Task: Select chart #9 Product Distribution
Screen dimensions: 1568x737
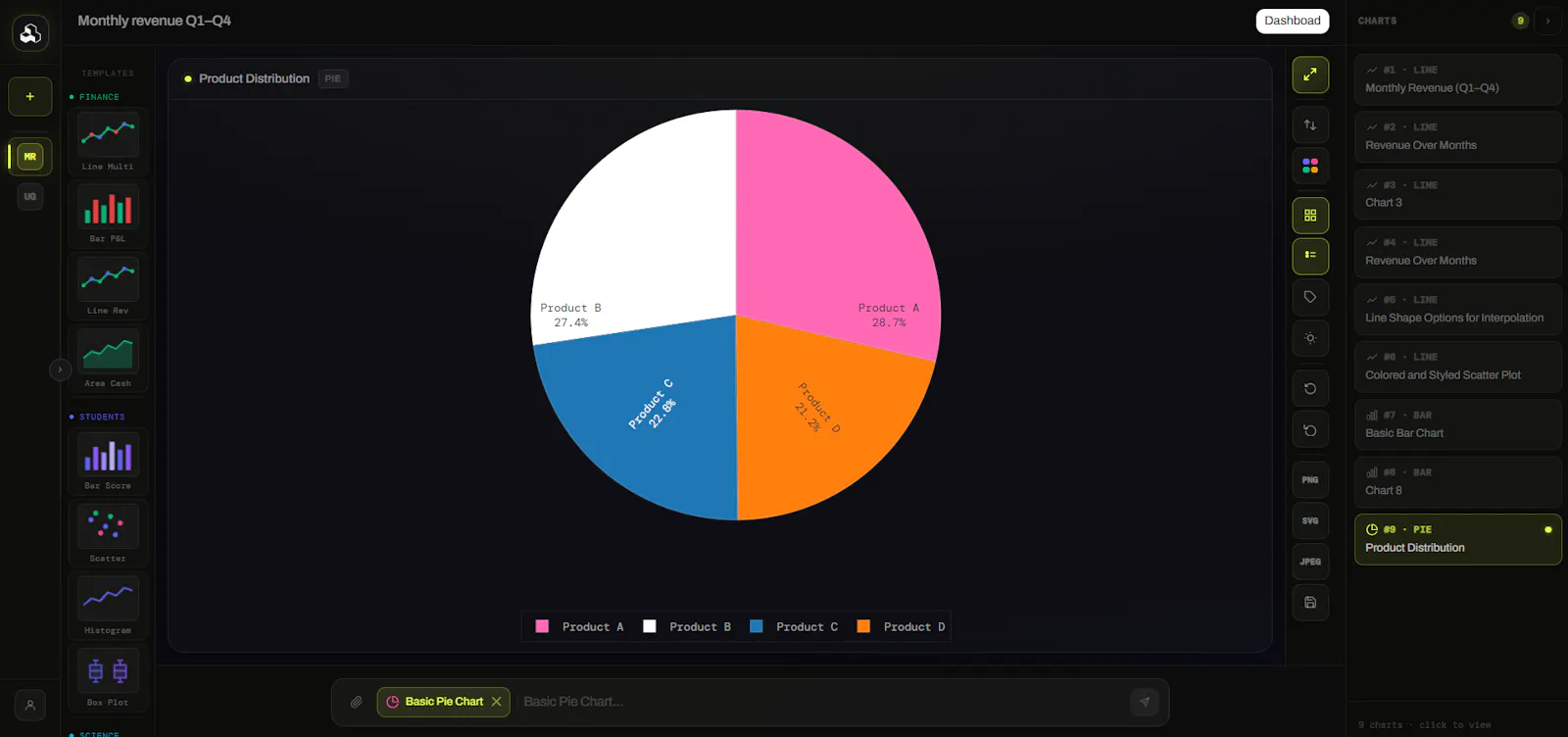Action: coord(1458,539)
